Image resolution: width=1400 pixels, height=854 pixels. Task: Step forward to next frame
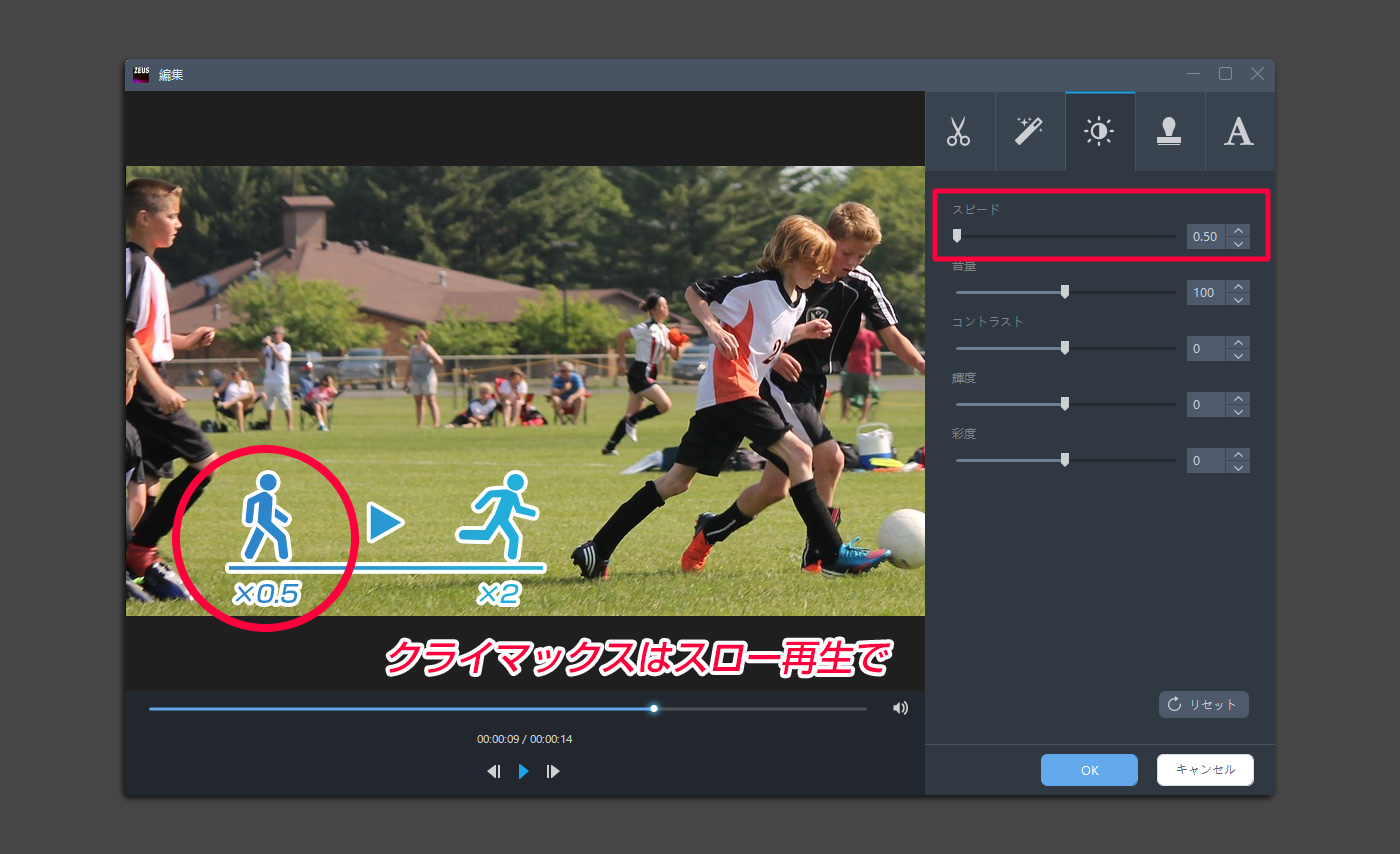click(x=553, y=771)
